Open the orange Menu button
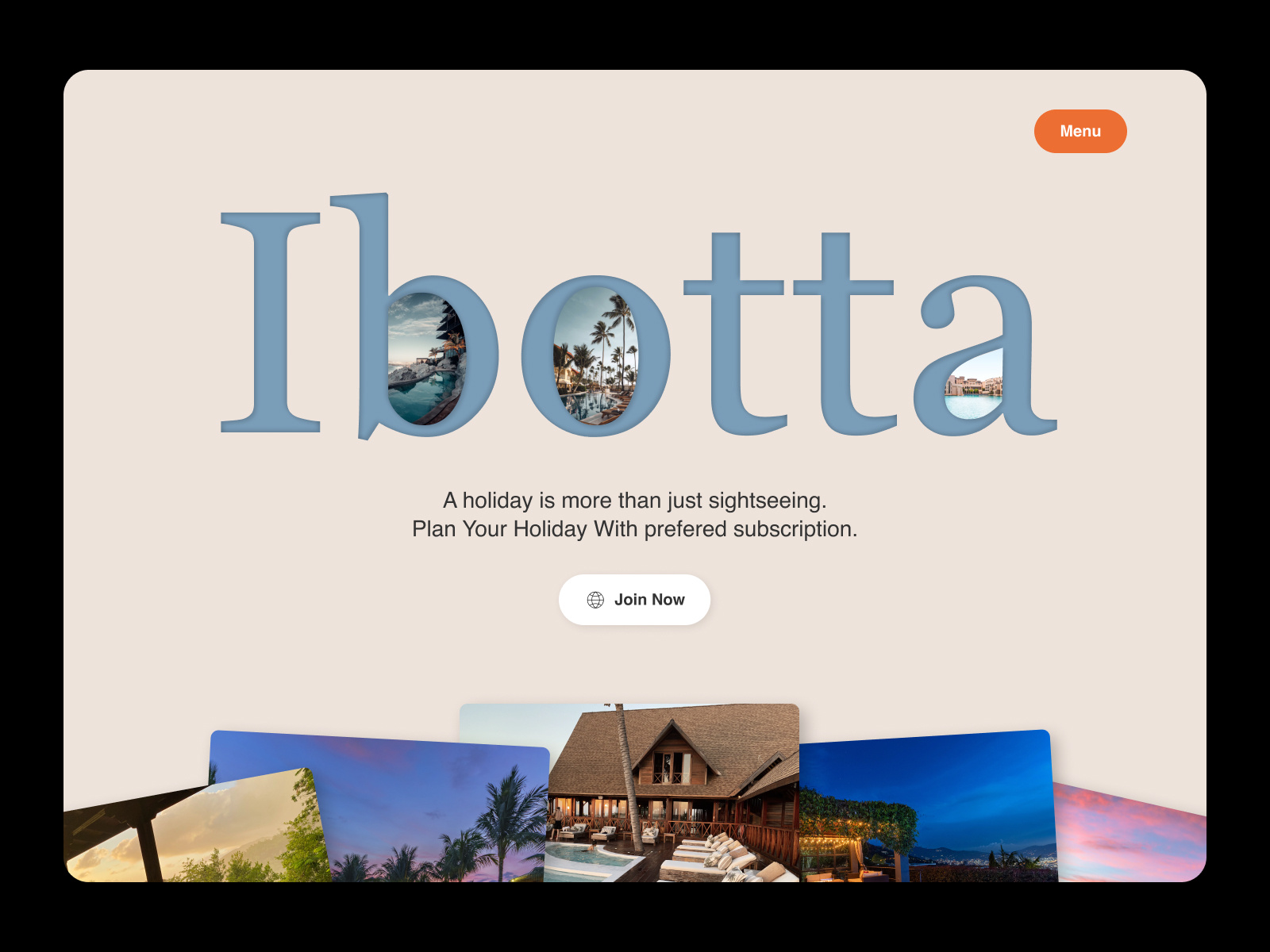The height and width of the screenshot is (952, 1270). (1080, 131)
